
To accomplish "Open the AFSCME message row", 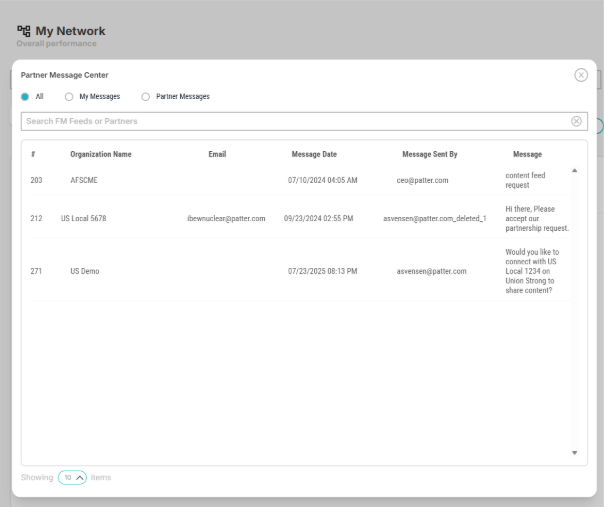I will [x=84, y=180].
